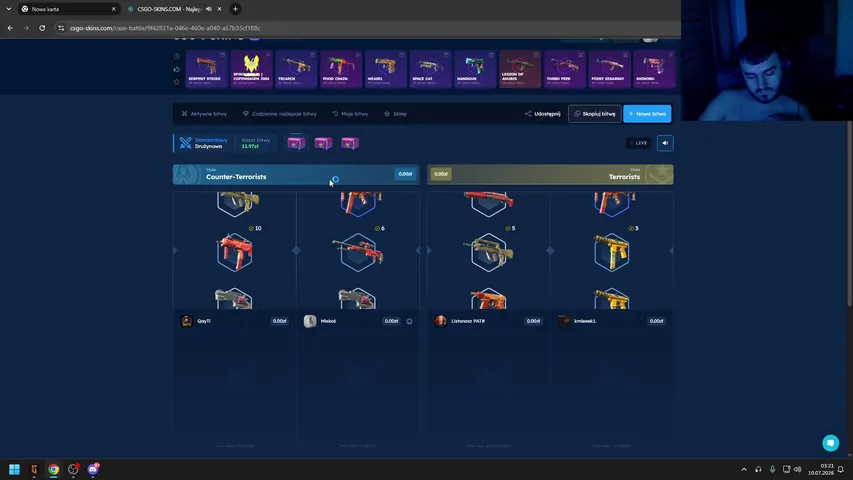Select the first case in the battle
Viewport: 853px width, 480px height.
point(296,143)
